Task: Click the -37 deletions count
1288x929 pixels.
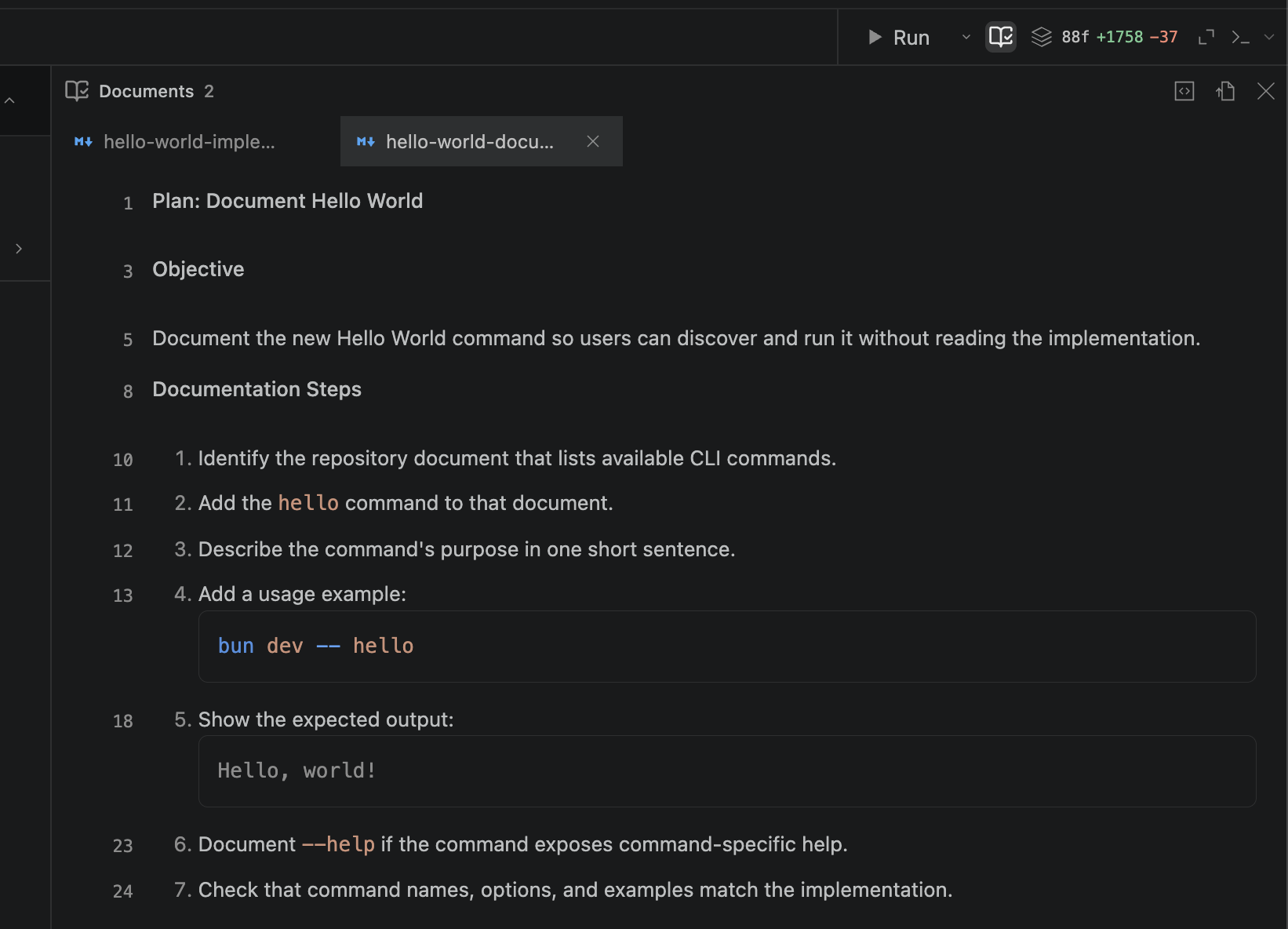Action: pos(1163,37)
